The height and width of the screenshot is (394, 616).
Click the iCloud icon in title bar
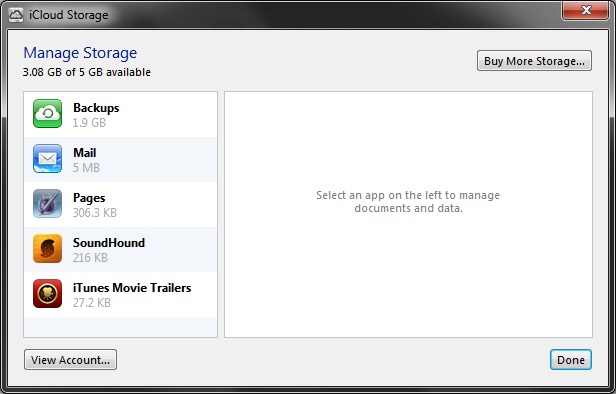(x=16, y=15)
